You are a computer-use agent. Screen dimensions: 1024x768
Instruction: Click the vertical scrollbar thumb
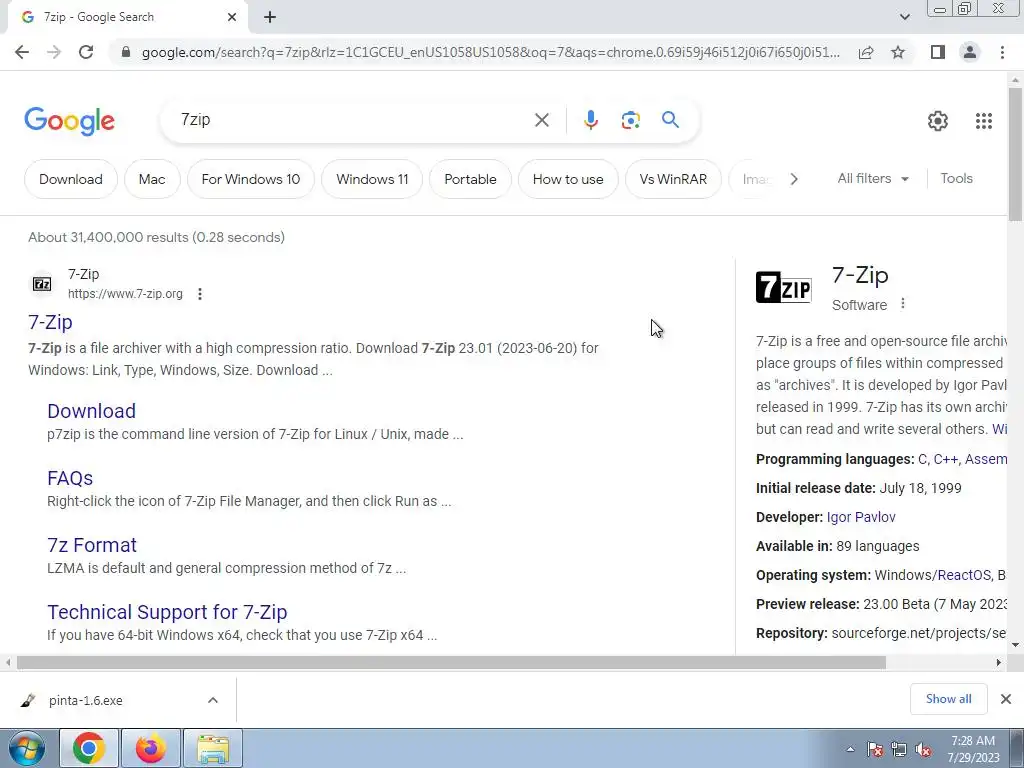click(x=1015, y=154)
